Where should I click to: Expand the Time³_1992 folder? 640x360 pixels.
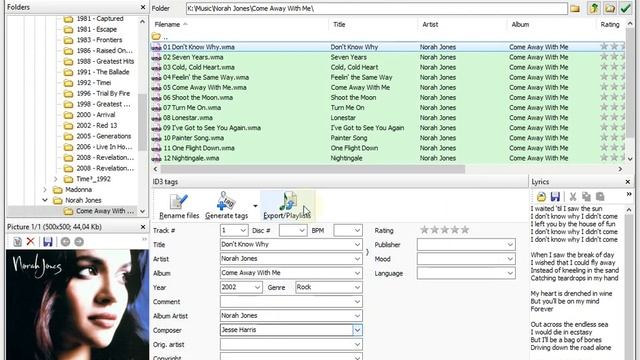tap(56, 179)
